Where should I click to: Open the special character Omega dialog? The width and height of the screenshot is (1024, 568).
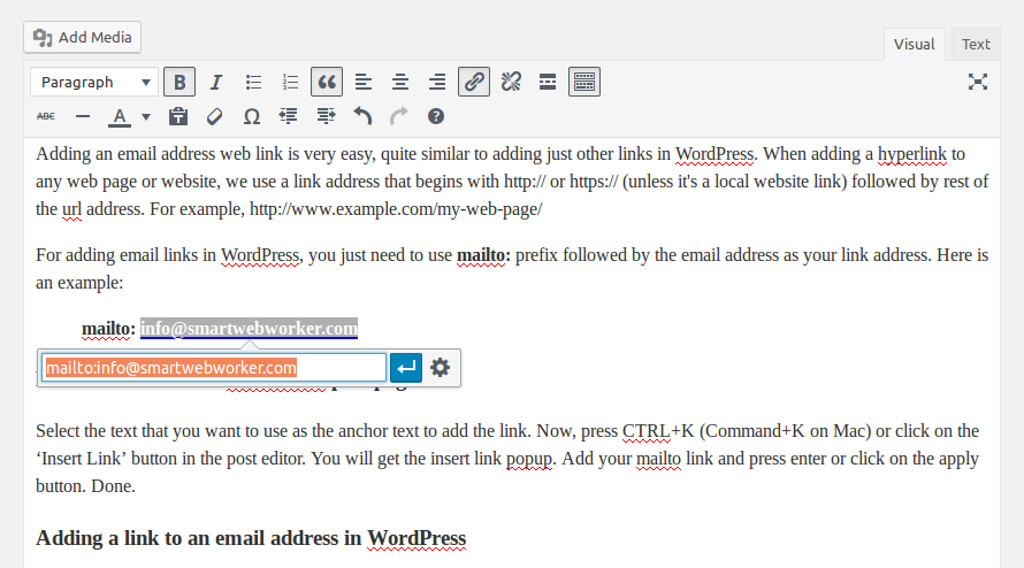click(x=251, y=116)
